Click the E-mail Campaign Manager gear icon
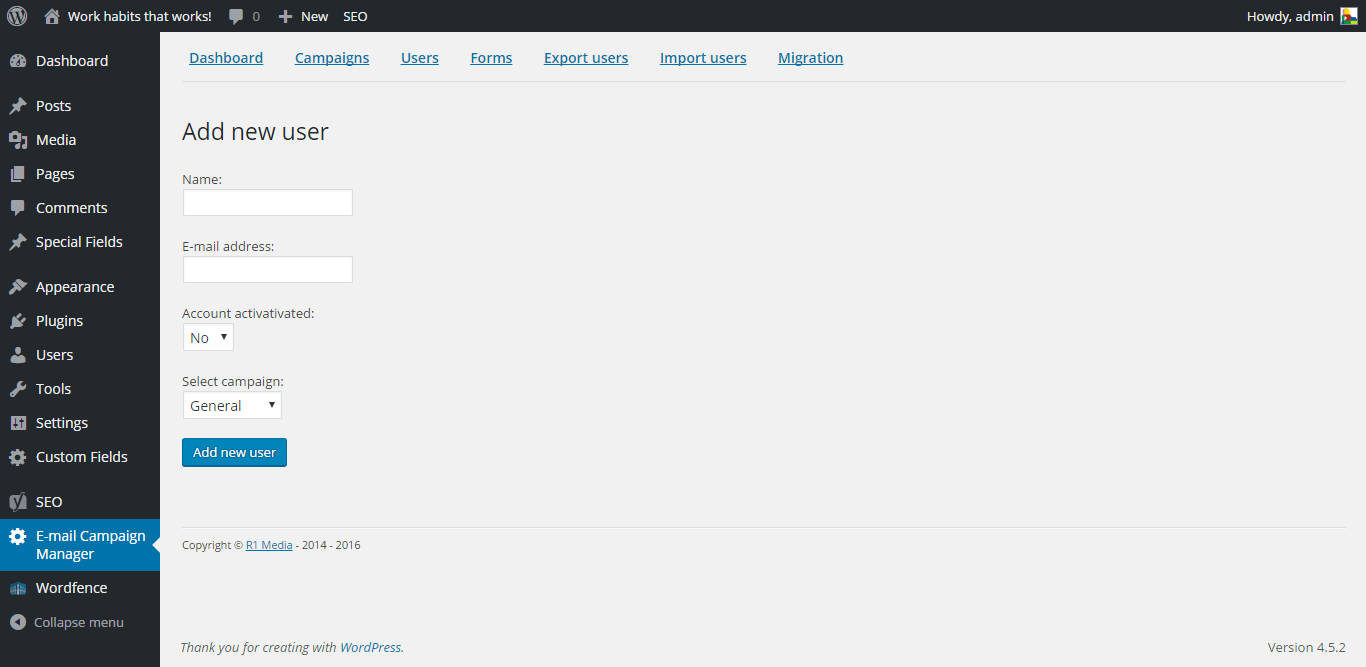The width and height of the screenshot is (1366, 667). click(18, 536)
